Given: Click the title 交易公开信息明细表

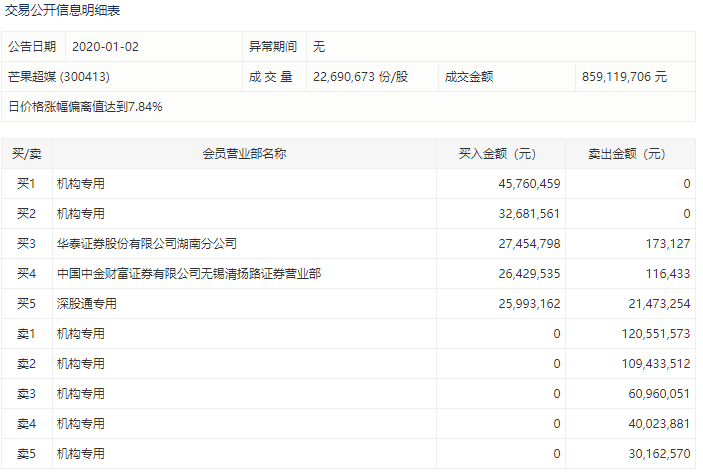Looking at the screenshot, I should [x=62, y=10].
